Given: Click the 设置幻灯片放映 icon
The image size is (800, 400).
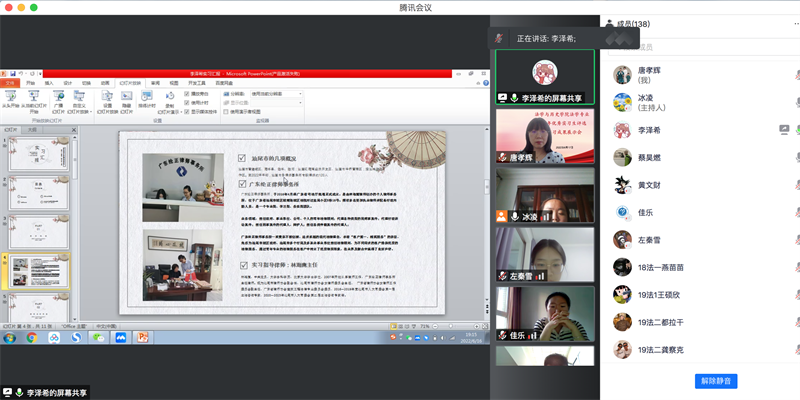Looking at the screenshot, I should coord(107,96).
